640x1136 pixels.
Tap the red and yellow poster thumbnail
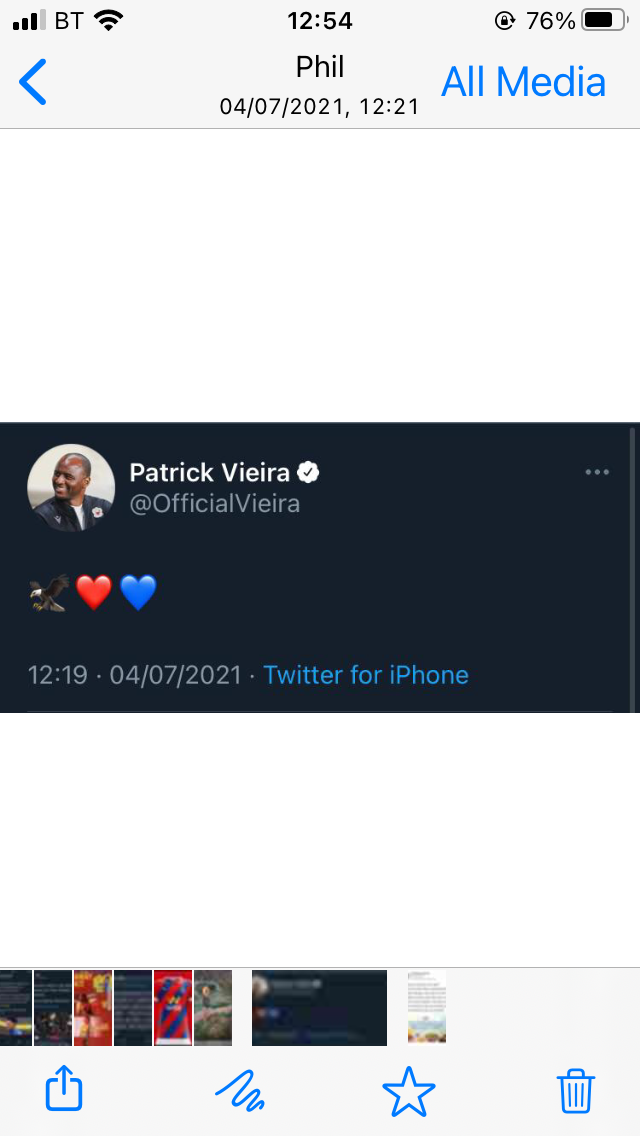point(93,1008)
